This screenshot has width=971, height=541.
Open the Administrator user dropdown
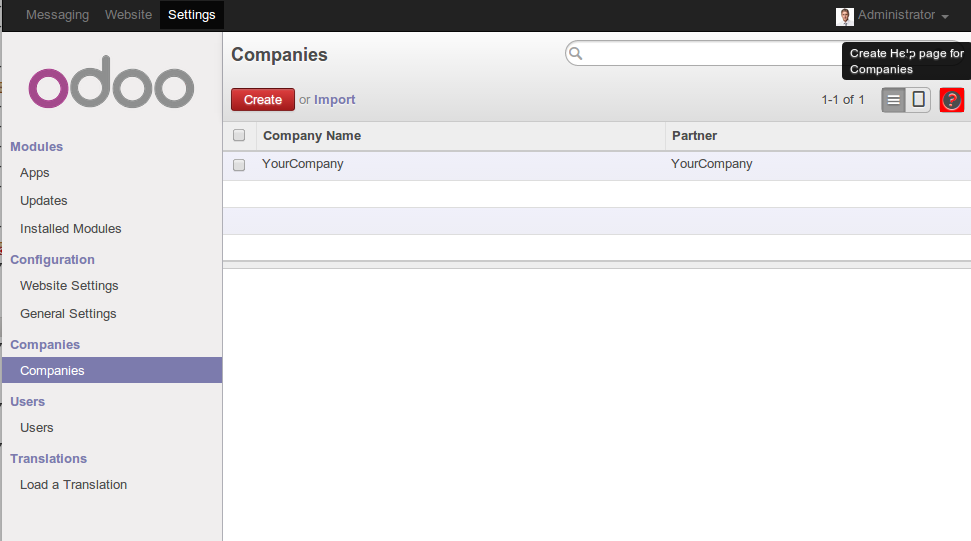[x=895, y=15]
